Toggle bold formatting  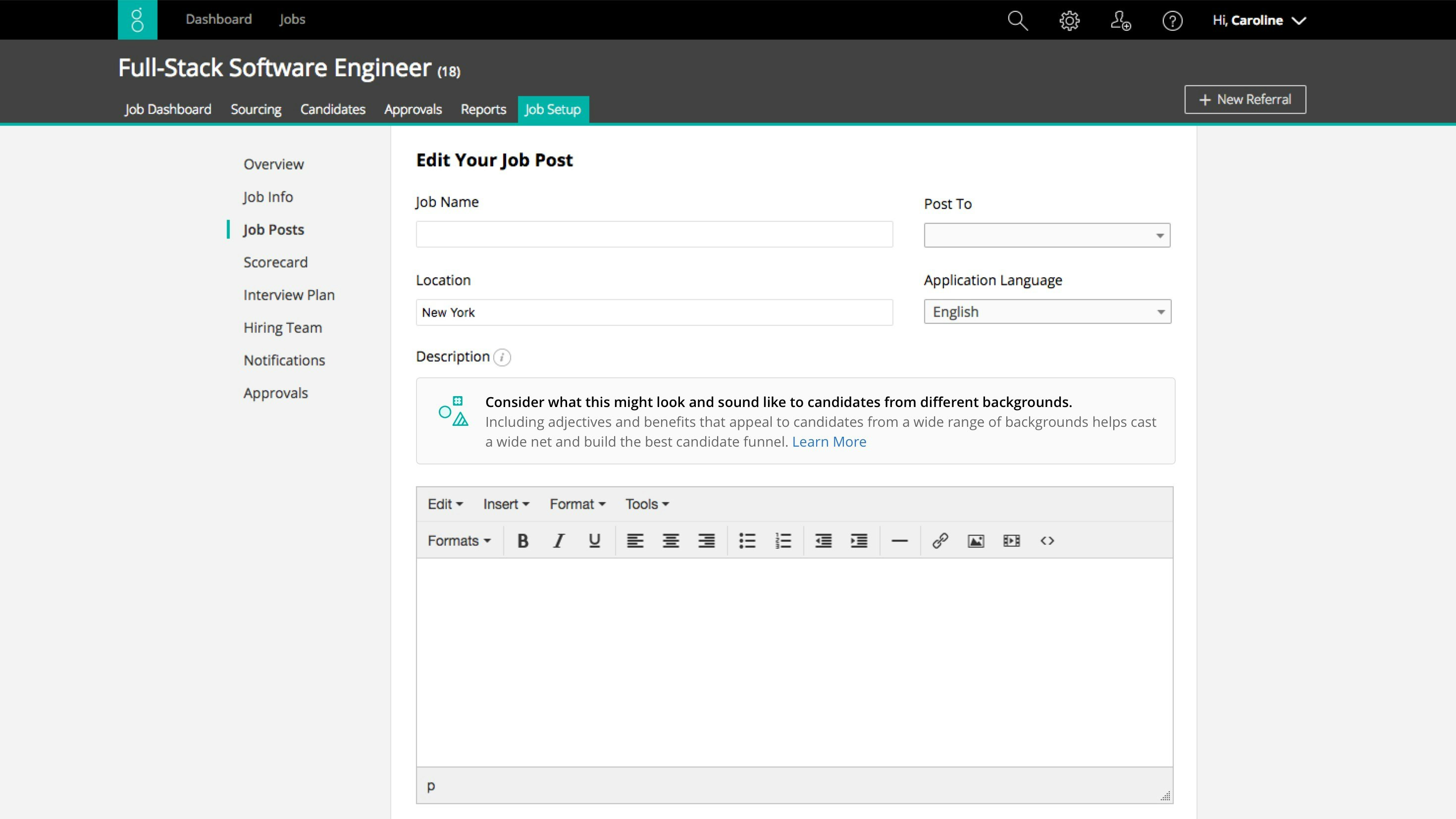click(522, 540)
